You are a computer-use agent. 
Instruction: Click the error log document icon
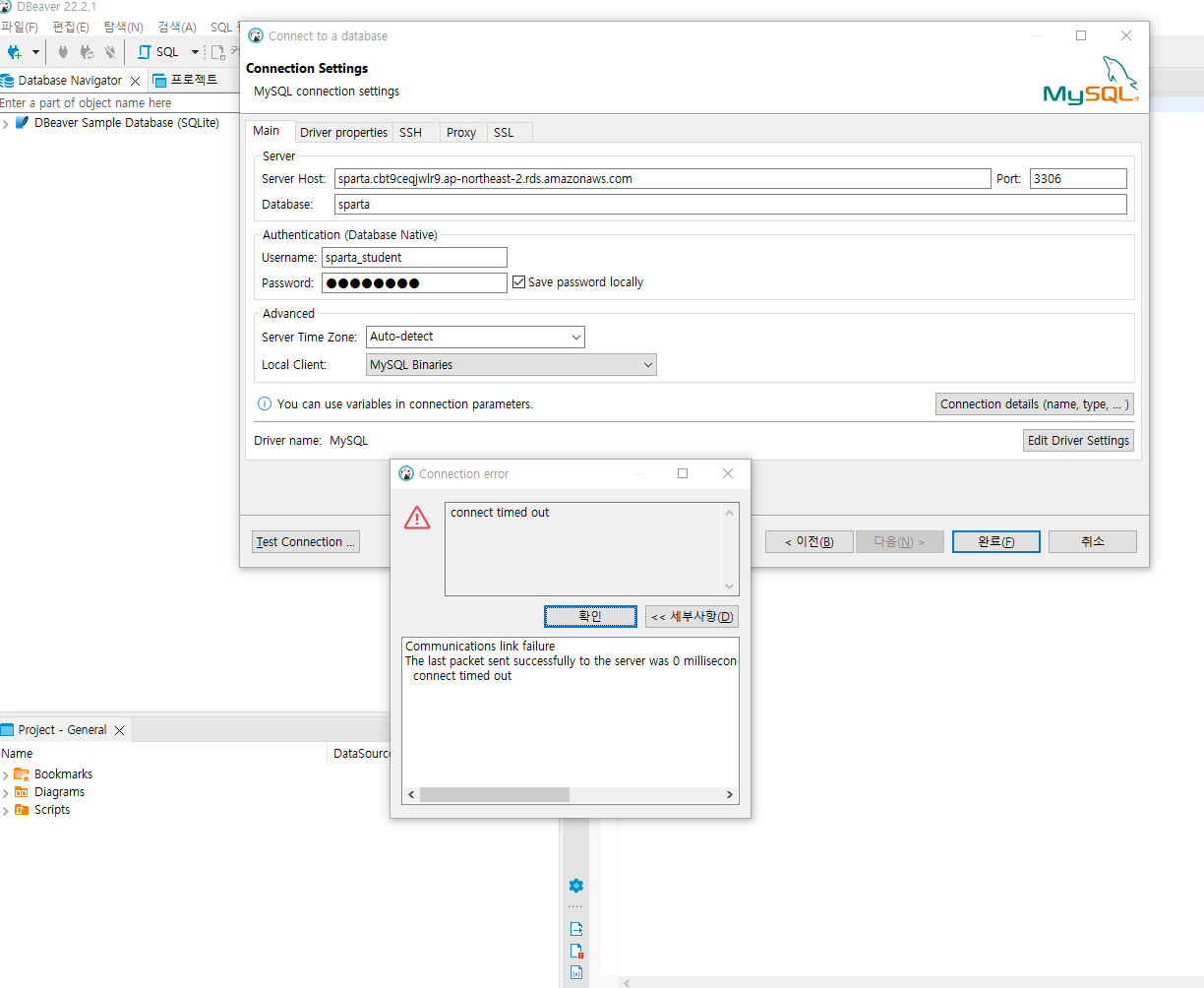(x=576, y=951)
